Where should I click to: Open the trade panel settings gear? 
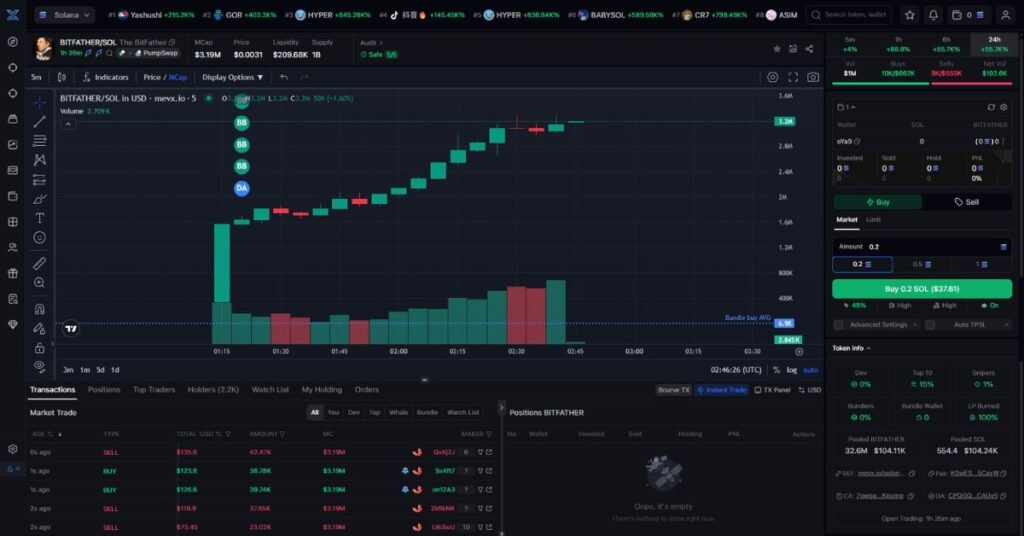[x=1004, y=107]
